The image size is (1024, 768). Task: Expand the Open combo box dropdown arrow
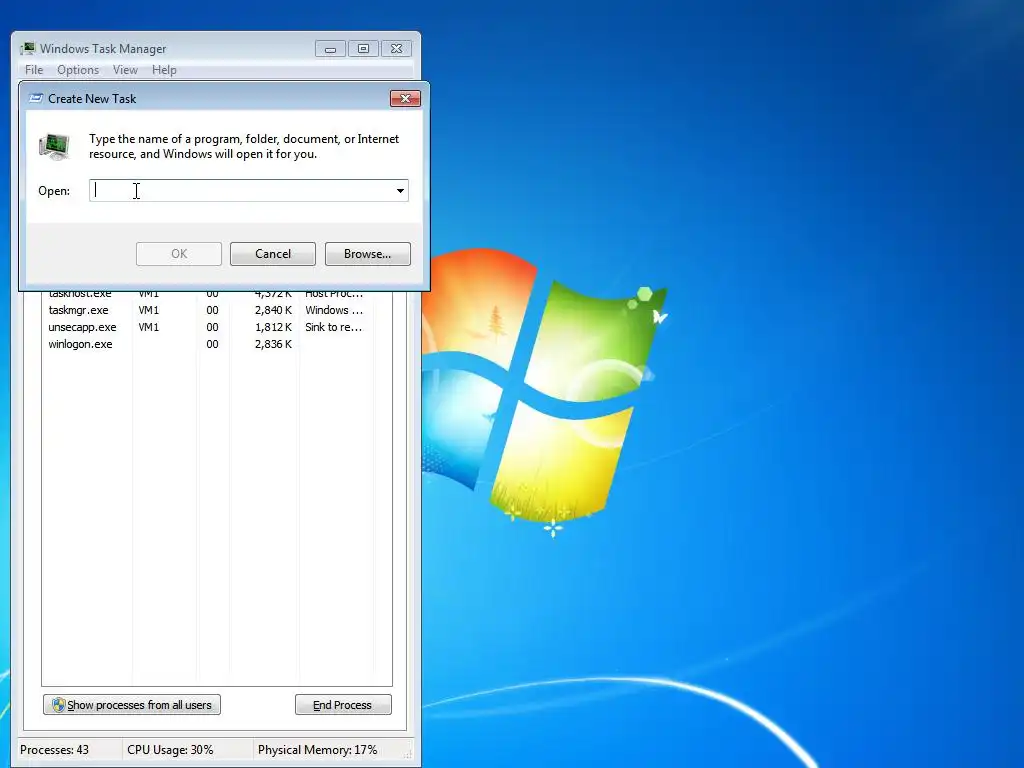pyautogui.click(x=400, y=191)
